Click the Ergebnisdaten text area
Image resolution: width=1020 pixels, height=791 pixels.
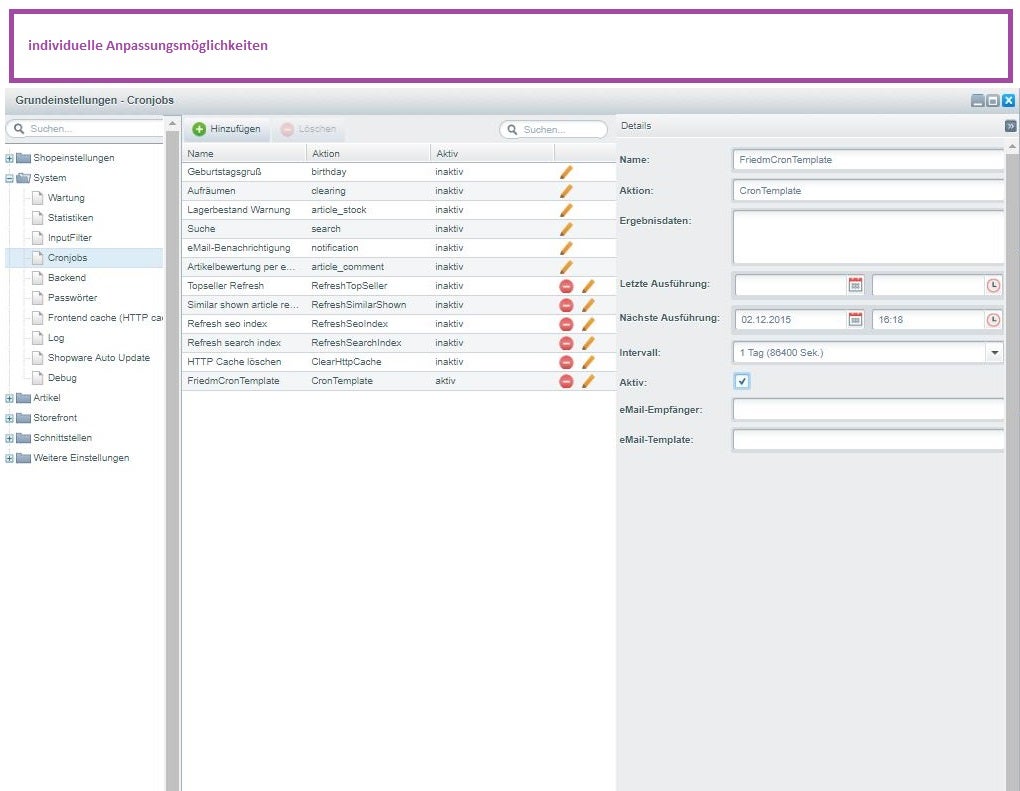(868, 237)
